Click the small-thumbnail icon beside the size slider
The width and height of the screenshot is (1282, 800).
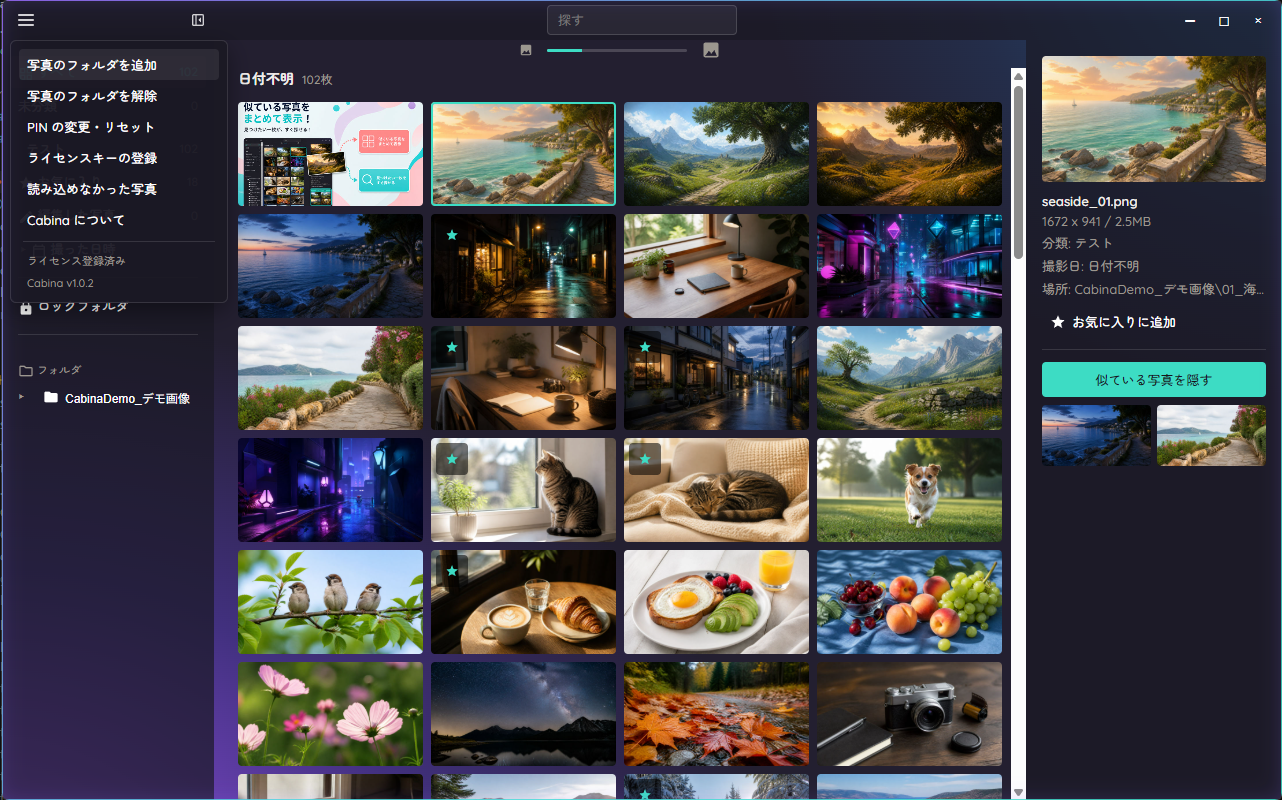coord(526,50)
